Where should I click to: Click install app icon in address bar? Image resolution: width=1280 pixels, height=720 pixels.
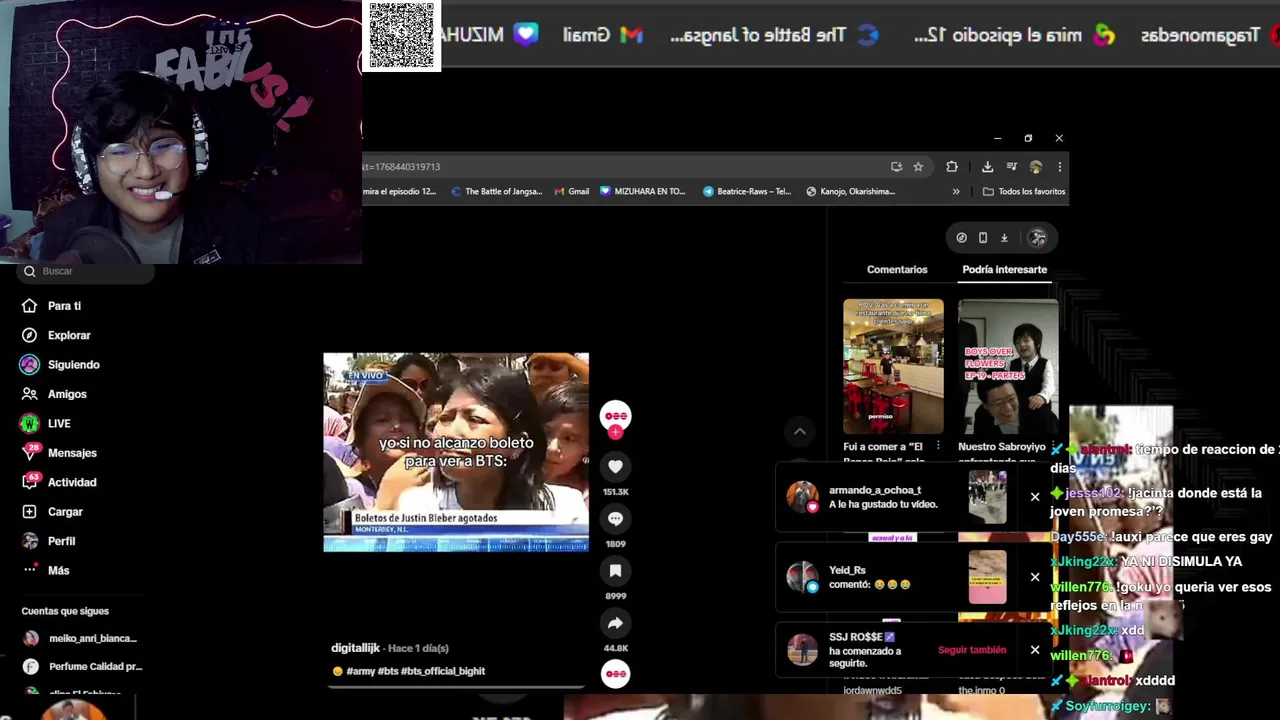tap(896, 167)
